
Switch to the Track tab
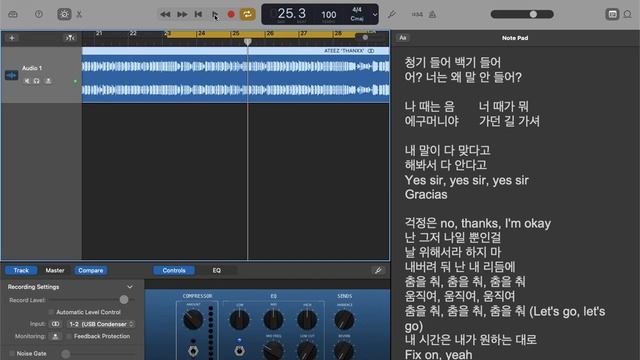[x=21, y=270]
